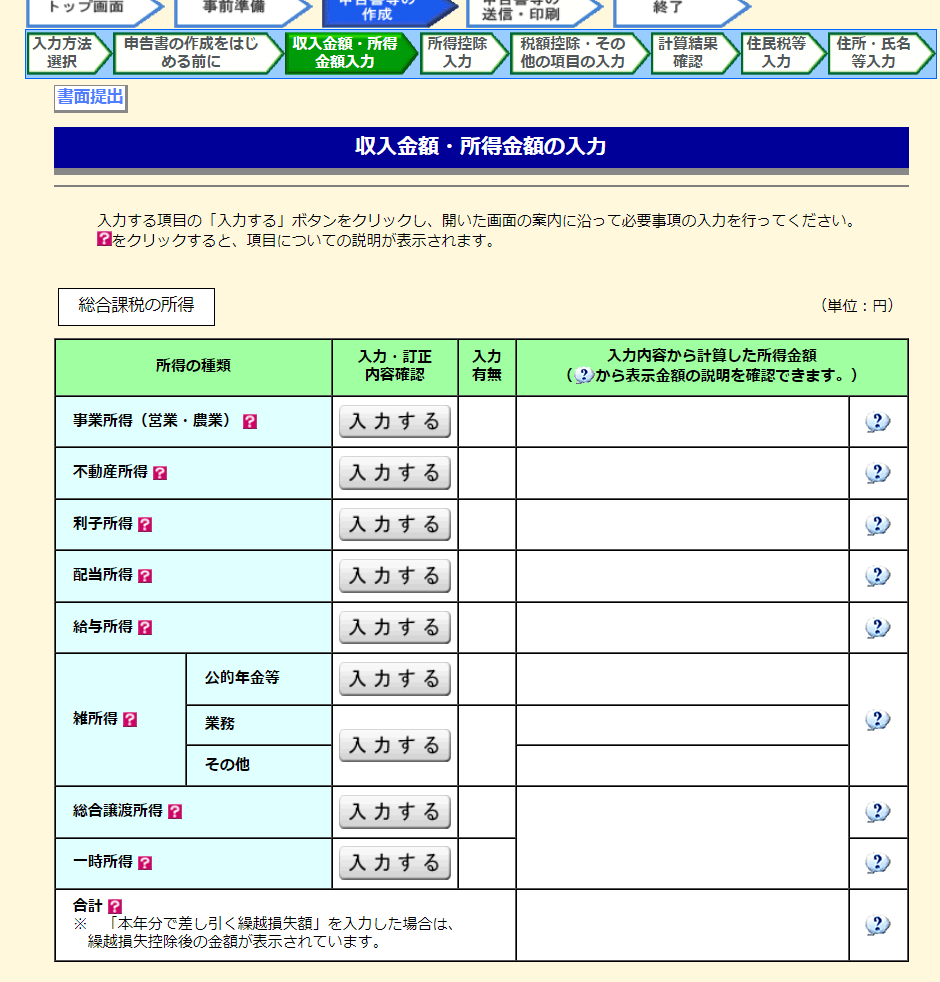The width and height of the screenshot is (940, 982).
Task: Open help for 事業所得（営業・農業） red question icon
Action: tap(250, 421)
